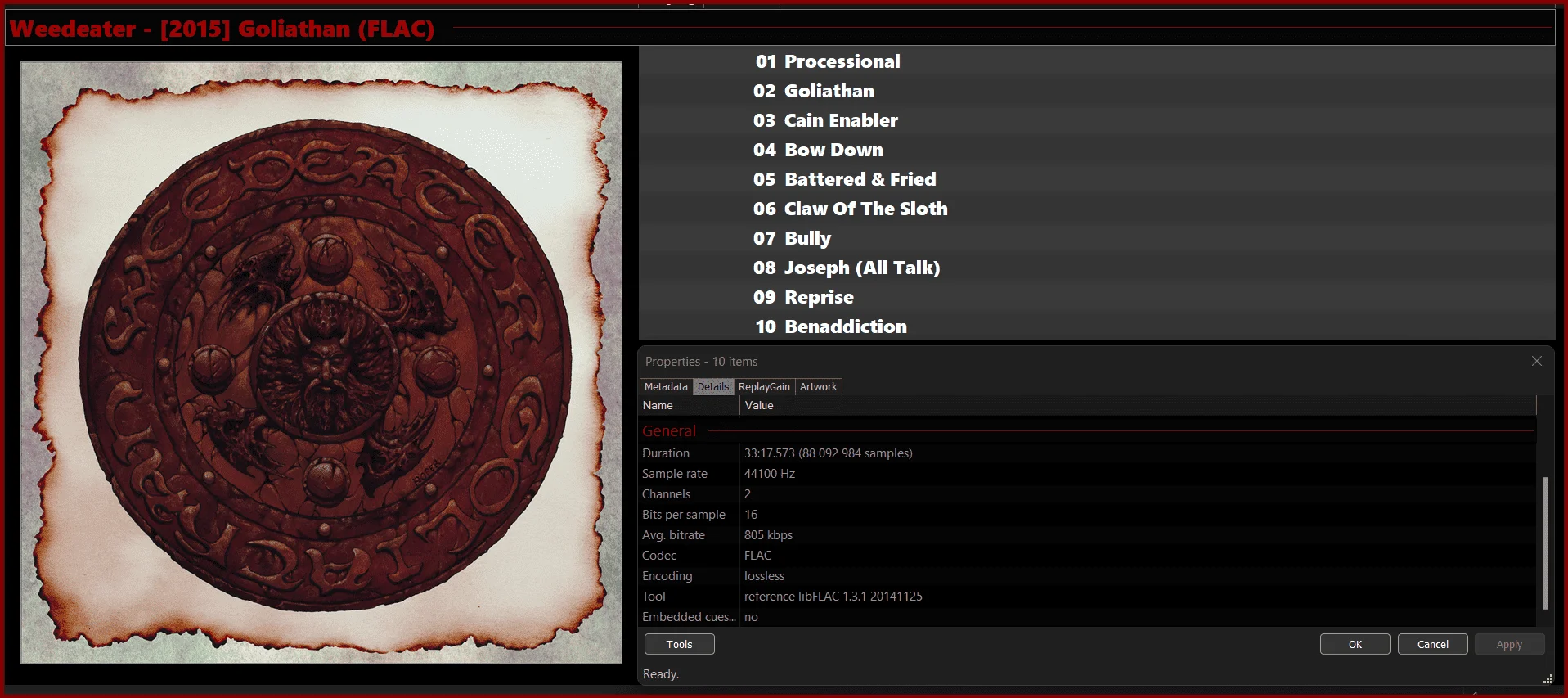This screenshot has height=698, width=1568.
Task: Select track 02 Goliathan
Action: [1096, 91]
